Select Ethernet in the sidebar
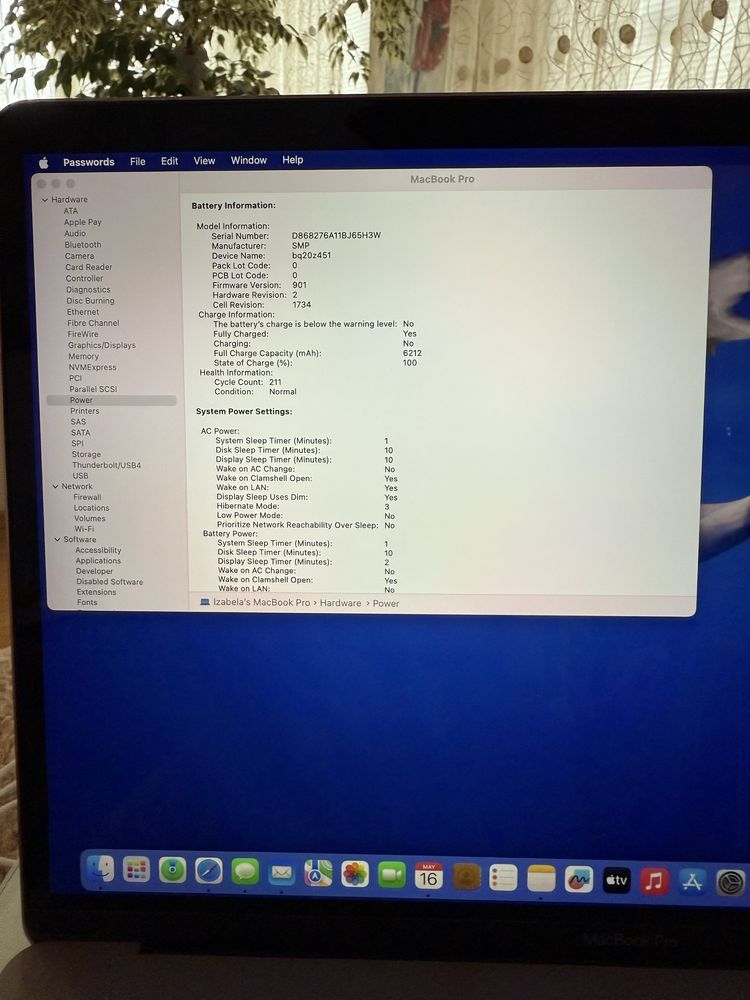Image resolution: width=750 pixels, height=1000 pixels. 83,312
